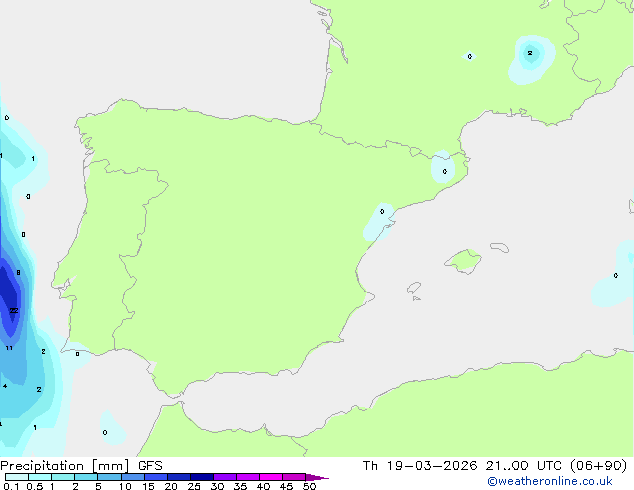Click the '22' precipitation value on the map
The image size is (634, 490).
pyautogui.click(x=14, y=310)
